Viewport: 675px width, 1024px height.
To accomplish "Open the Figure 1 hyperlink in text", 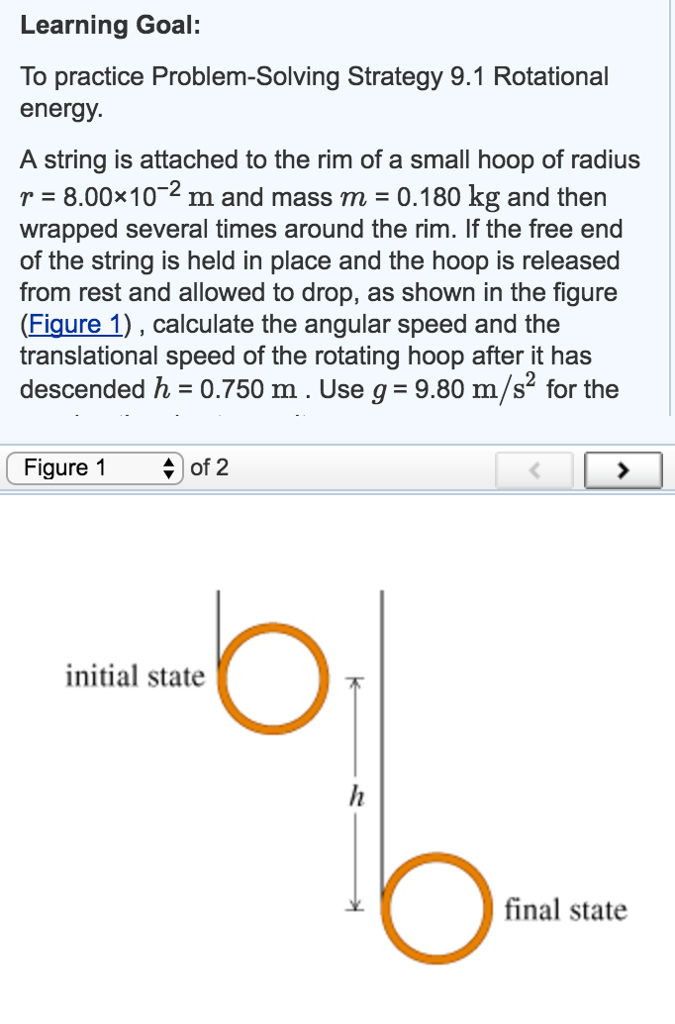I will 66,325.
